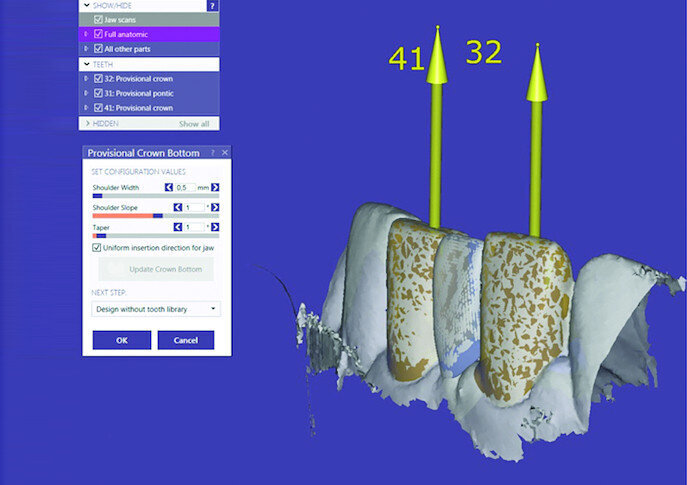687x485 pixels.
Task: Increase Shoulder Slope with right arrow
Action: click(x=215, y=207)
